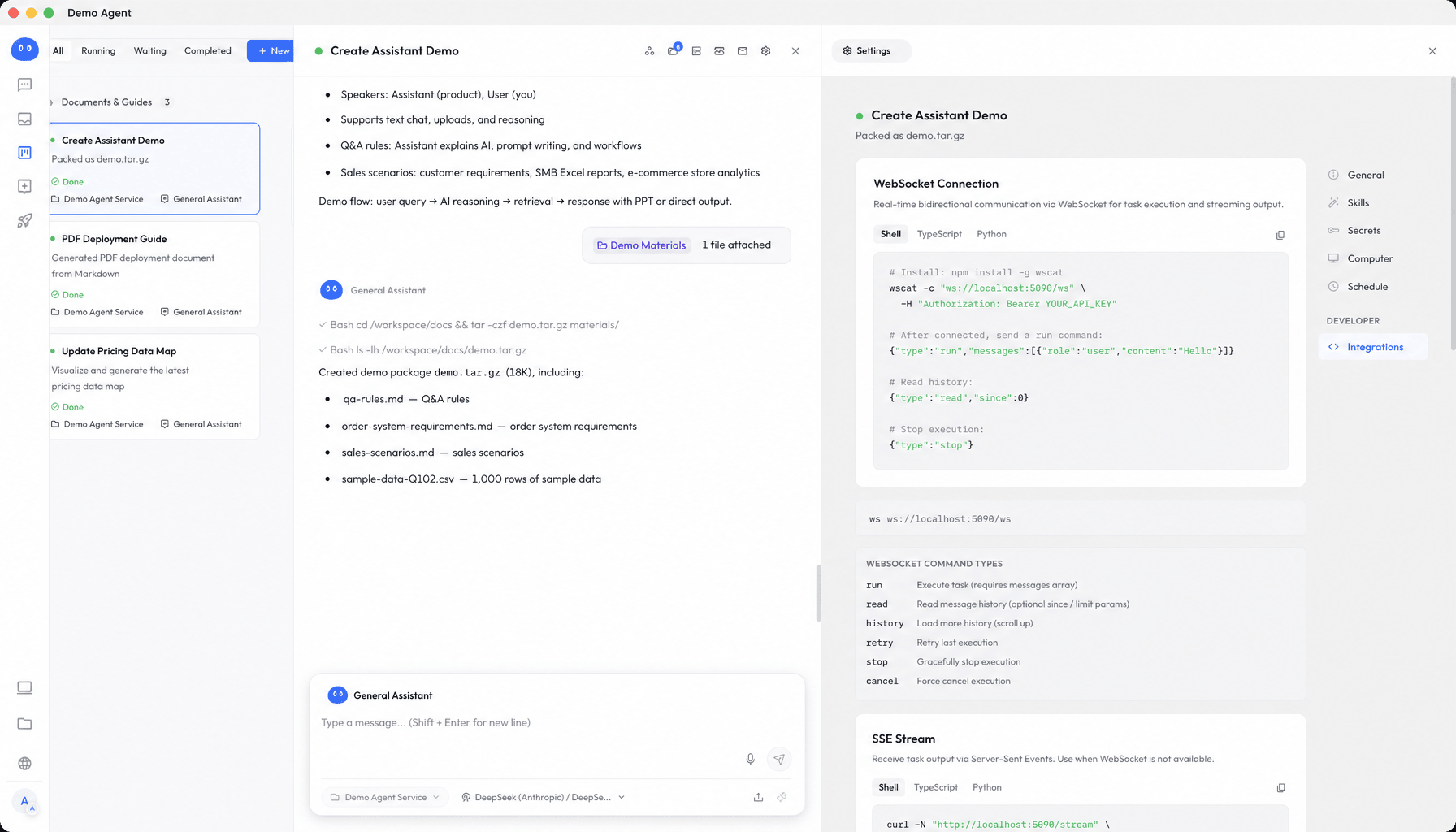Click the ws://localhost:5090/ws endpoint text
Screen dimensions: 1456x832
point(949,519)
